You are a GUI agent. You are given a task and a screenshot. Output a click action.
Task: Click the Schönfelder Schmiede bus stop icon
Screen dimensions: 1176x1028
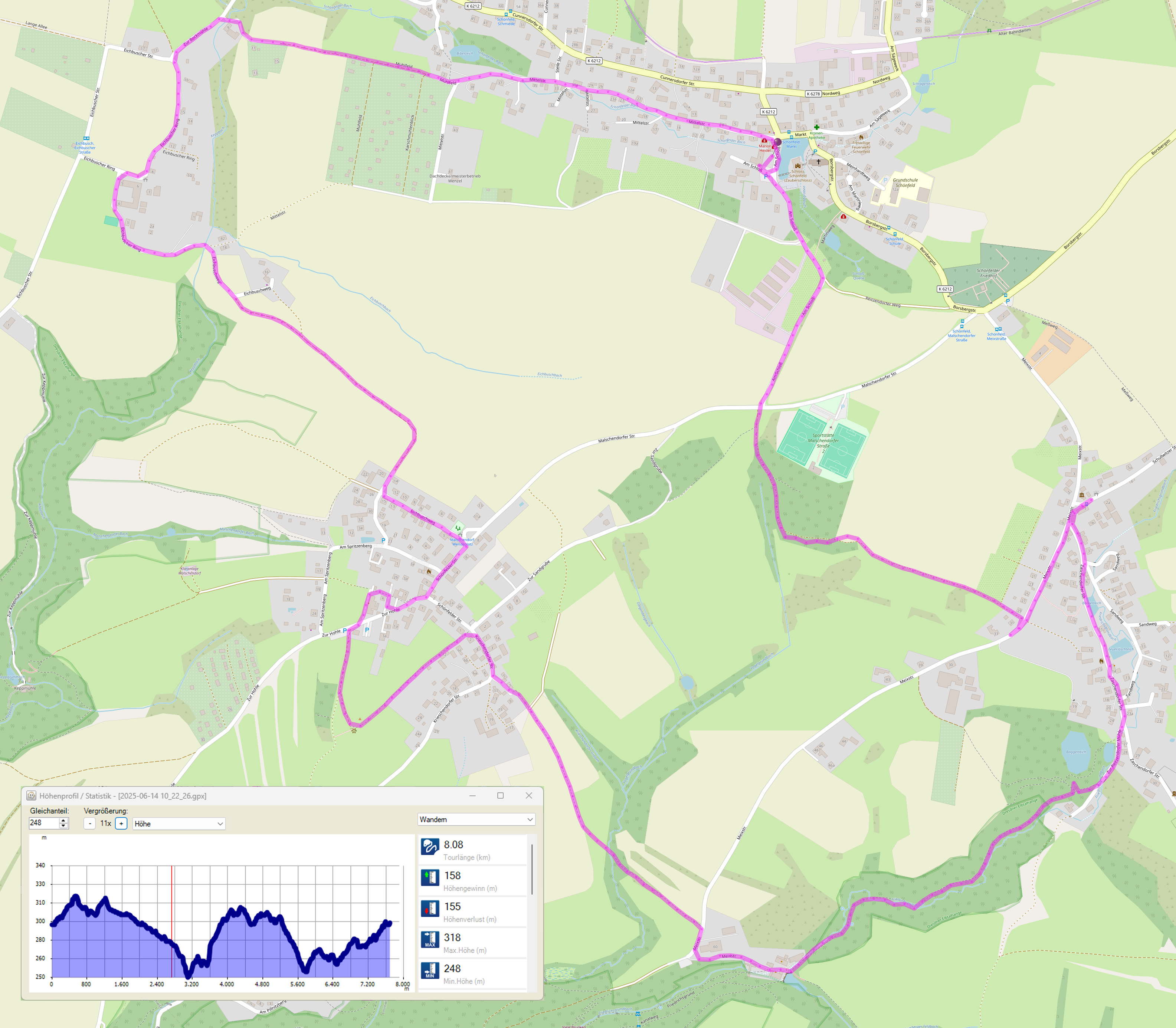[x=506, y=14]
